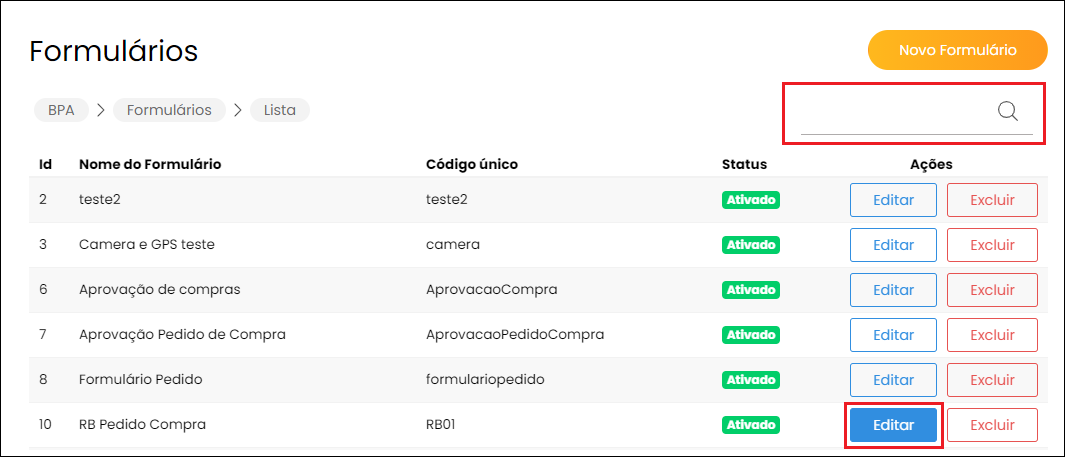Delete the Aprovação Pedido de Compra form
Screen dimensions: 1065x457
(x=992, y=335)
